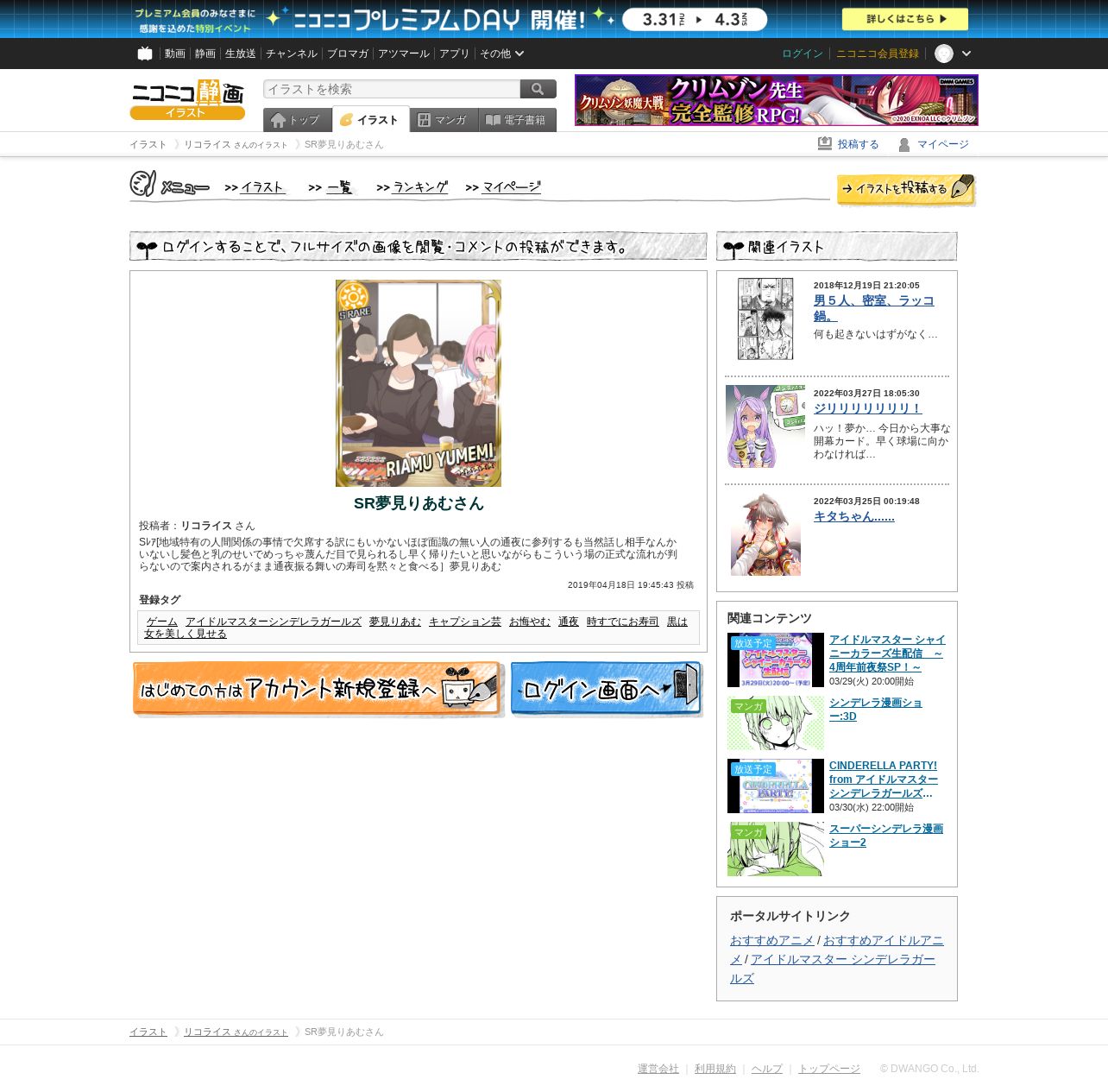
Task: Click 運営会社 footer link
Action: click(658, 1069)
